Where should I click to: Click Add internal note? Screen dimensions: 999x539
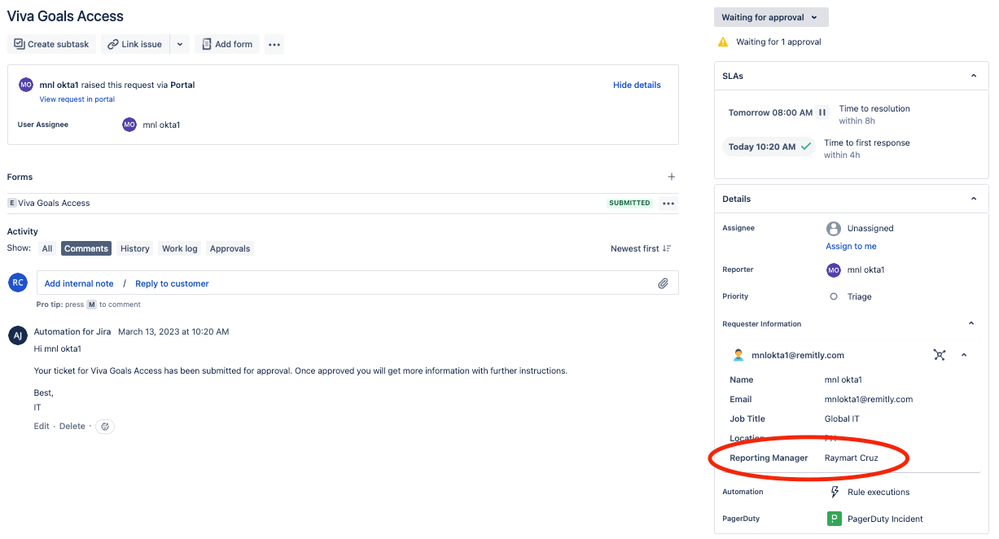tap(79, 284)
